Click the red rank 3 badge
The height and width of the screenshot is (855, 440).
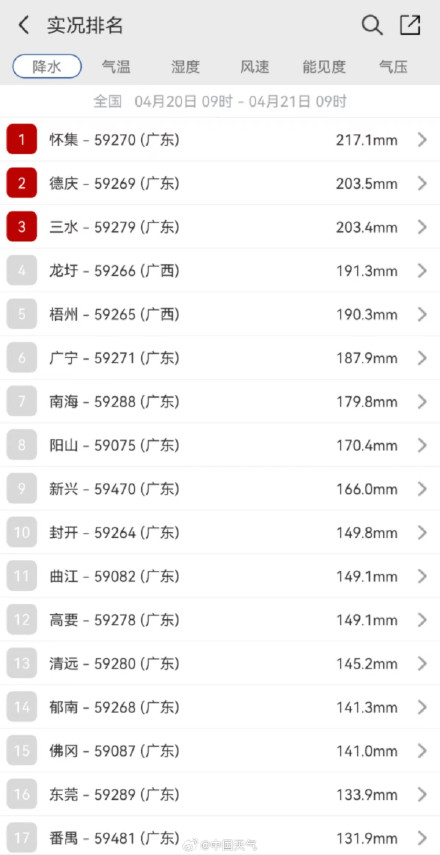[x=22, y=227]
